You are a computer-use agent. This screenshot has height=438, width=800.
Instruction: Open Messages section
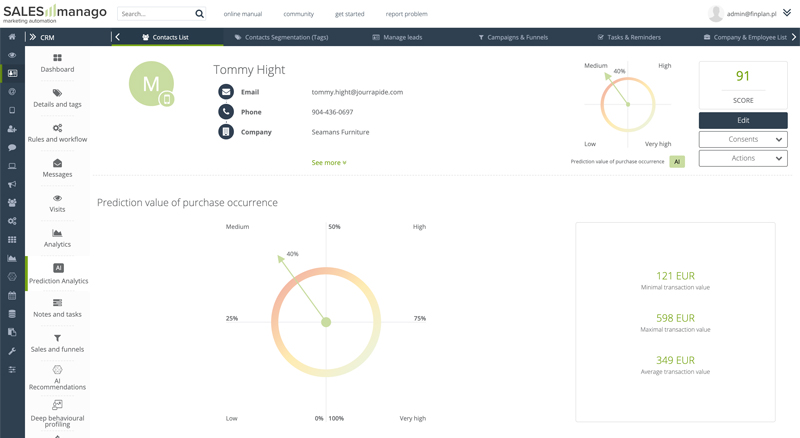(x=58, y=168)
